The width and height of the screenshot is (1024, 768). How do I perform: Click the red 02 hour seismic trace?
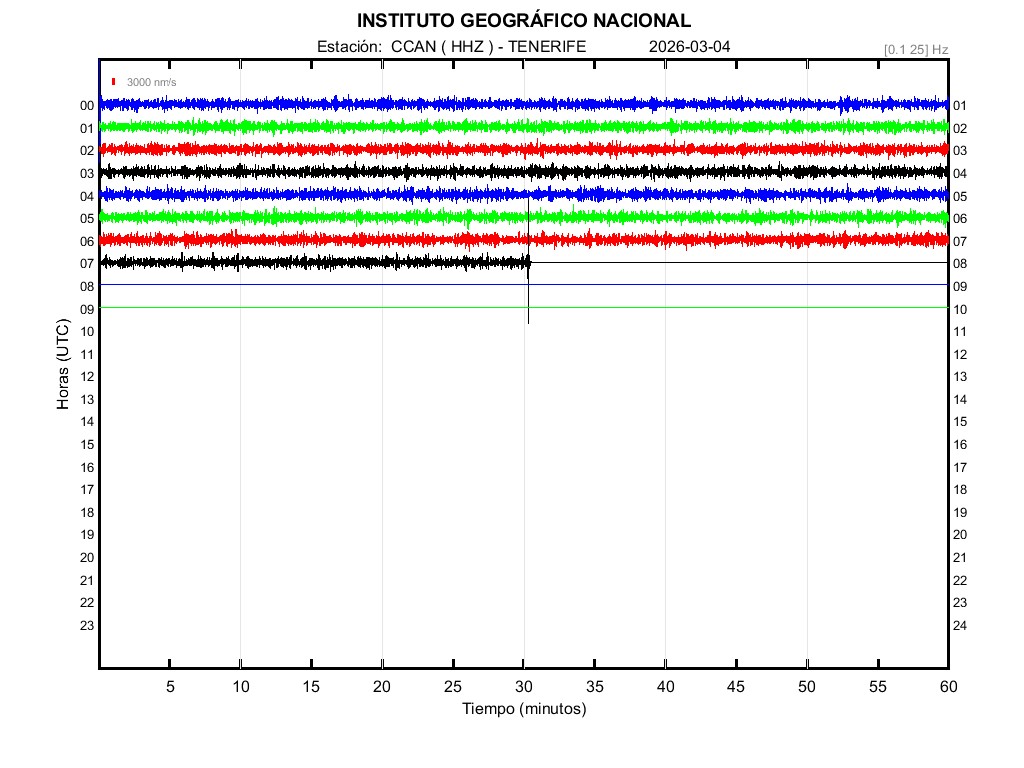tap(400, 149)
